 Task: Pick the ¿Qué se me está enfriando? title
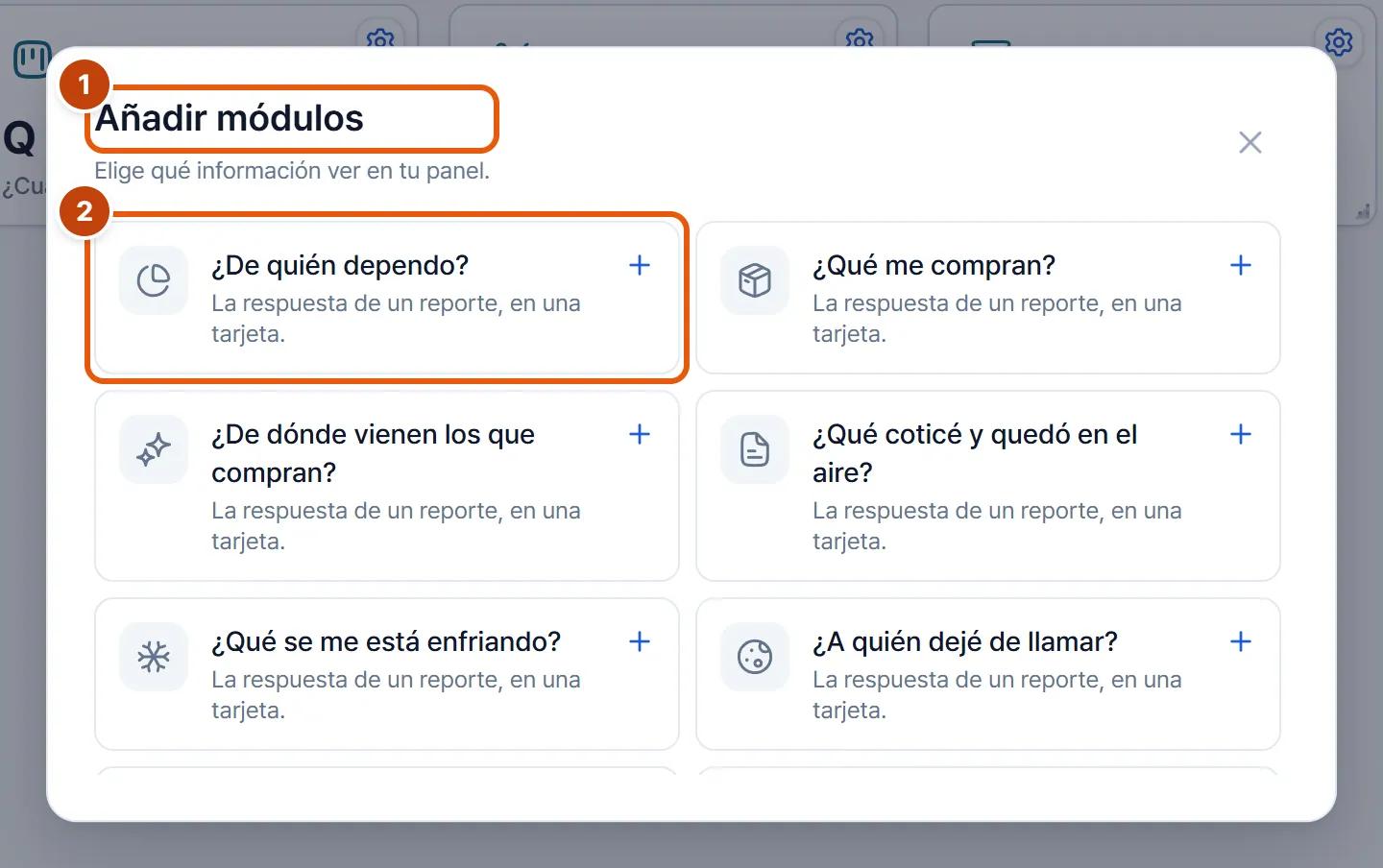[x=386, y=641]
